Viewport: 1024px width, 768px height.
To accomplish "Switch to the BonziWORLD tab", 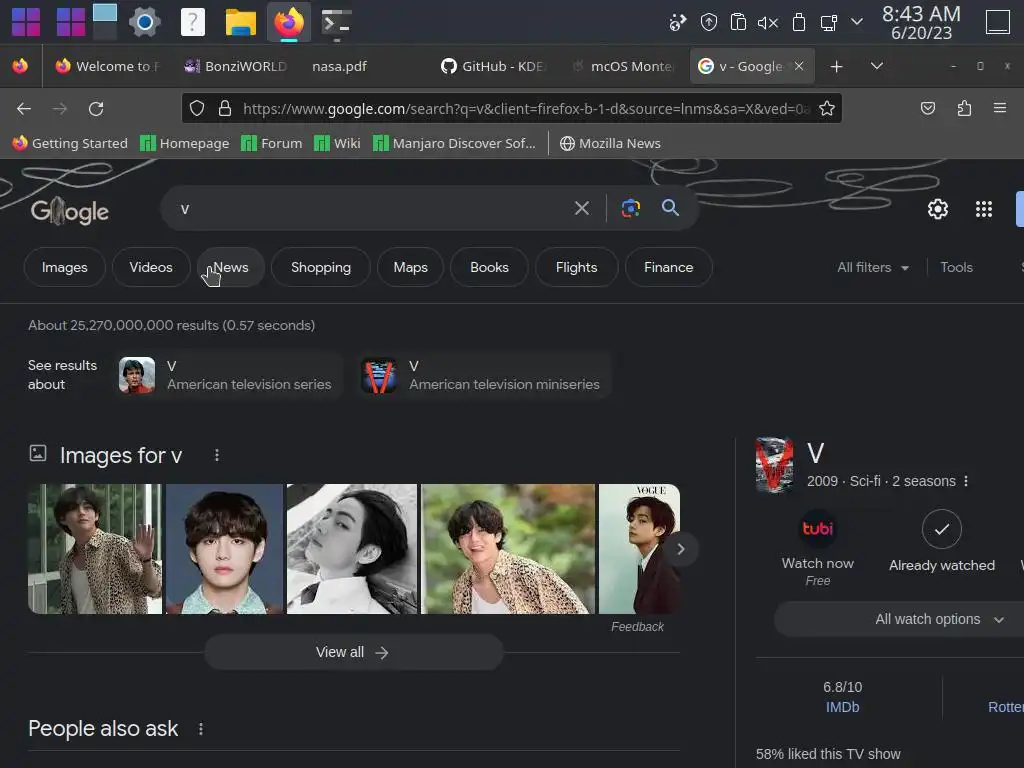I will (236, 66).
